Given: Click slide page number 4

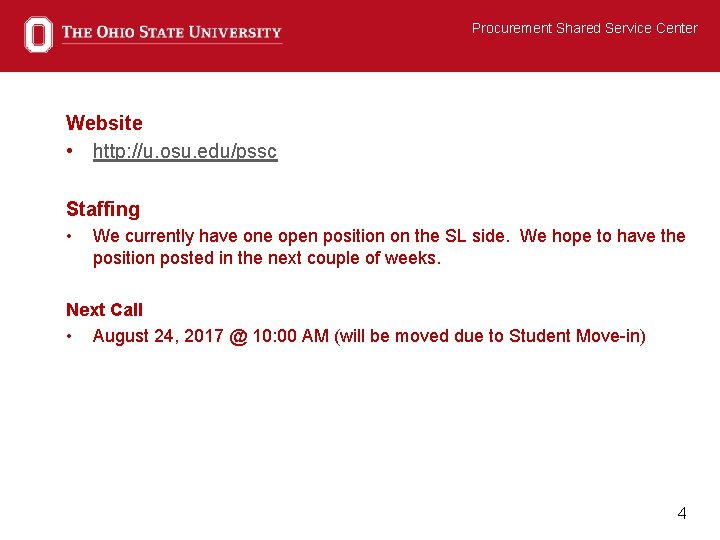Looking at the screenshot, I should [x=682, y=513].
